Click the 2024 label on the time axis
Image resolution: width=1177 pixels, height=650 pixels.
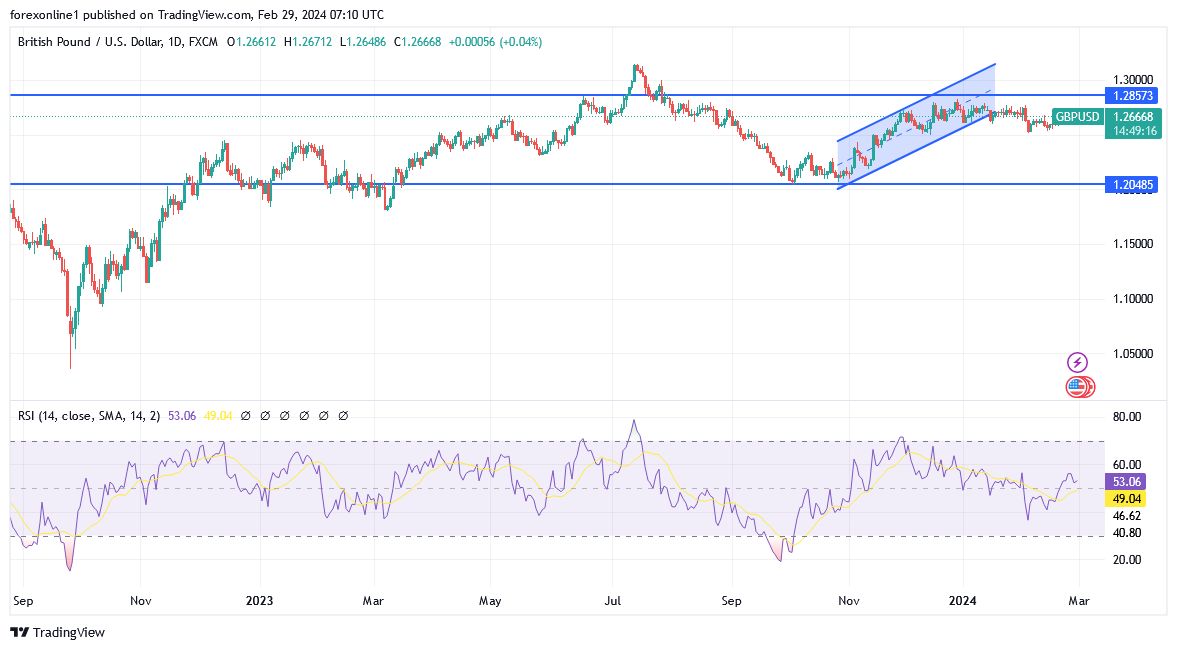pos(963,601)
